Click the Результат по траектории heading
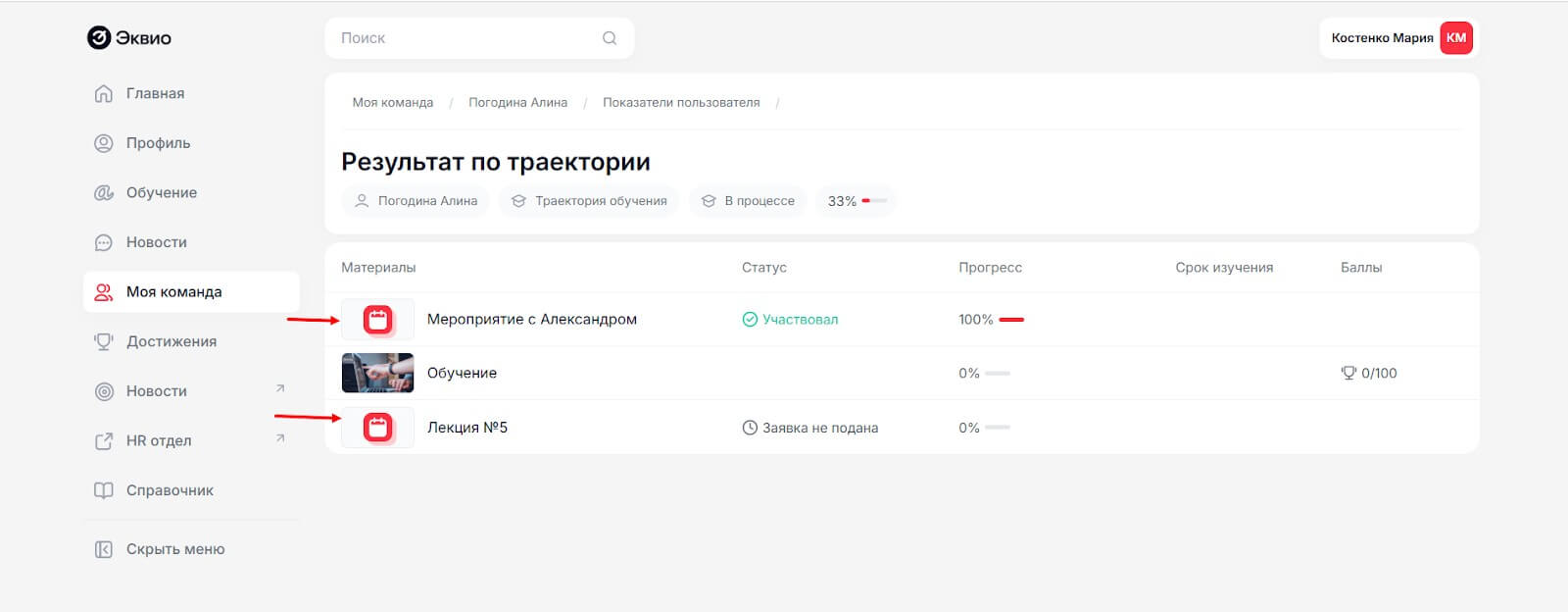Screen dimensions: 1568x612 coord(496,162)
